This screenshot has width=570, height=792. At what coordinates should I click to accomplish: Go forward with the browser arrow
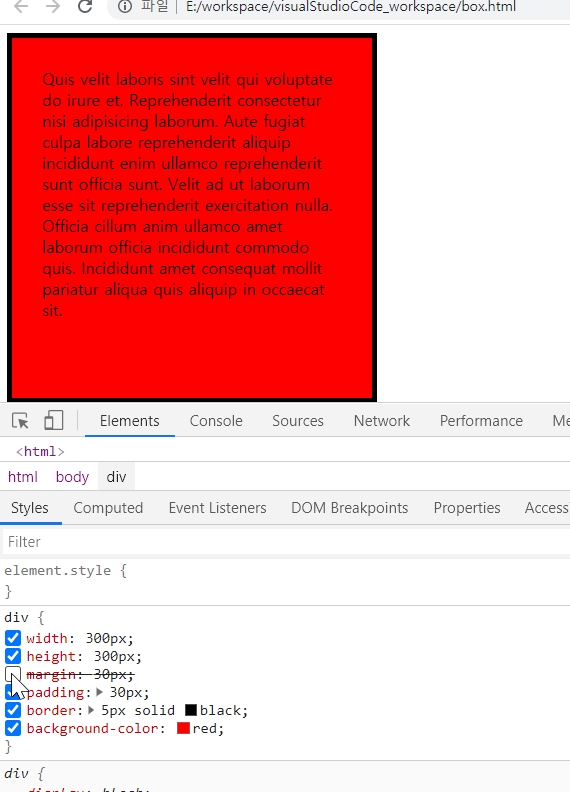click(53, 7)
